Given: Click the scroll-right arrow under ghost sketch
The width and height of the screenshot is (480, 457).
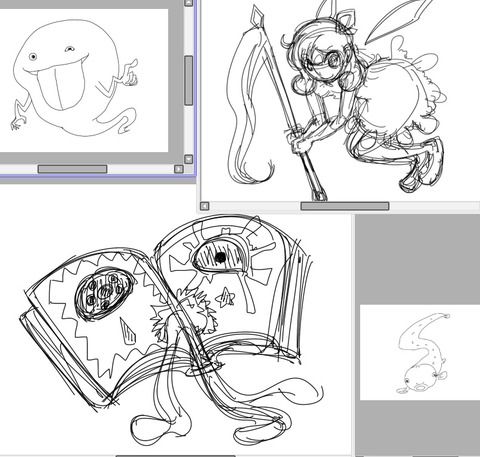Looking at the screenshot, I should point(179,169).
